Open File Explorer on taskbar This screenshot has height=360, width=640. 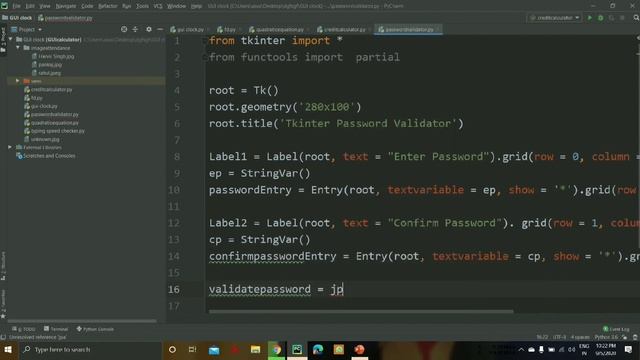pyautogui.click(x=256, y=350)
